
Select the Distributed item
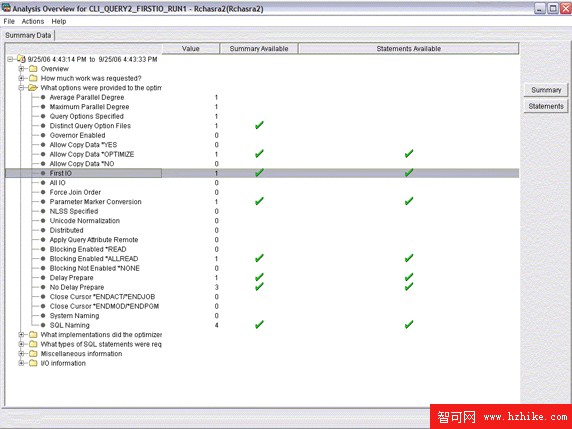pyautogui.click(x=66, y=230)
